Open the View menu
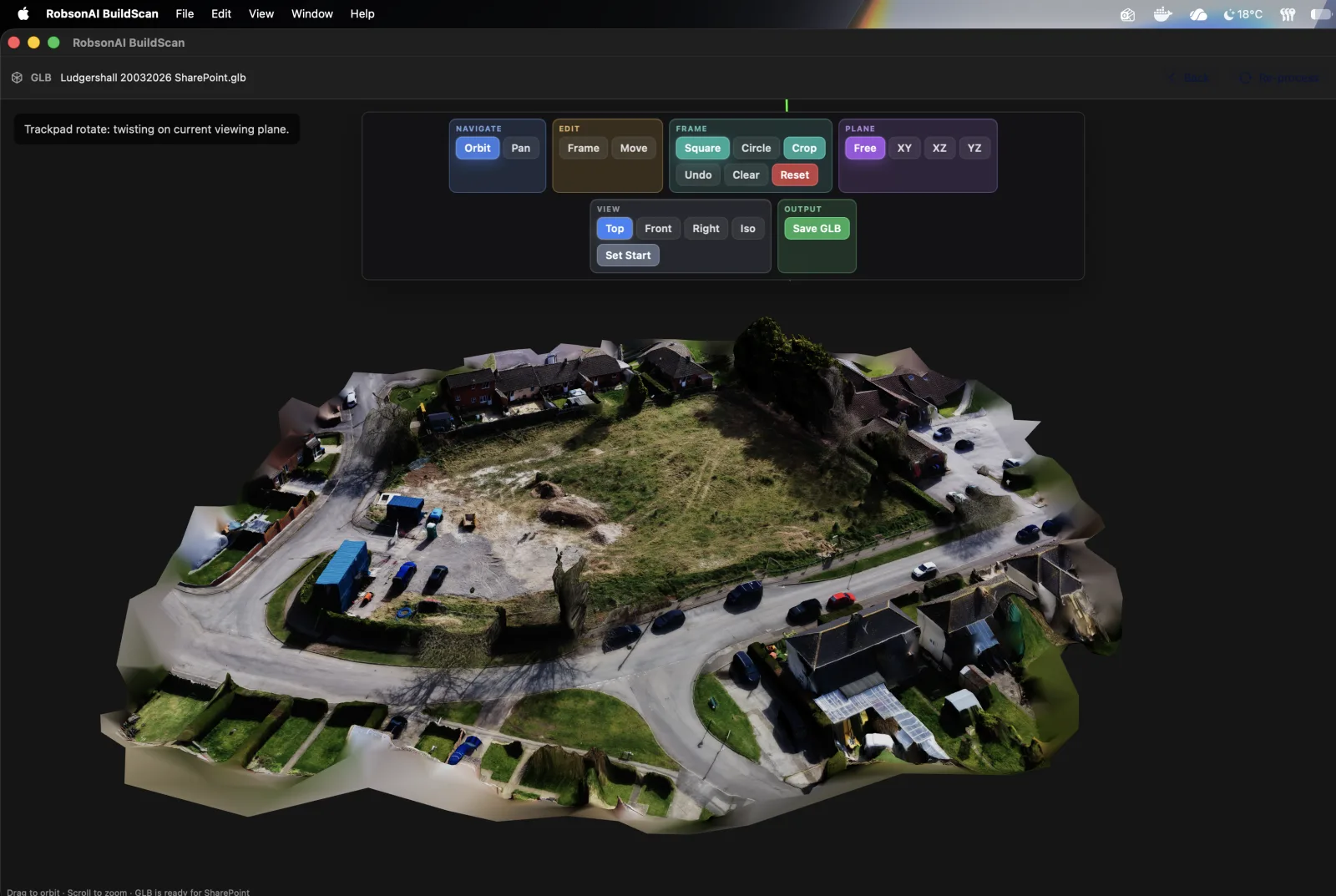This screenshot has height=896, width=1336. coord(261,13)
